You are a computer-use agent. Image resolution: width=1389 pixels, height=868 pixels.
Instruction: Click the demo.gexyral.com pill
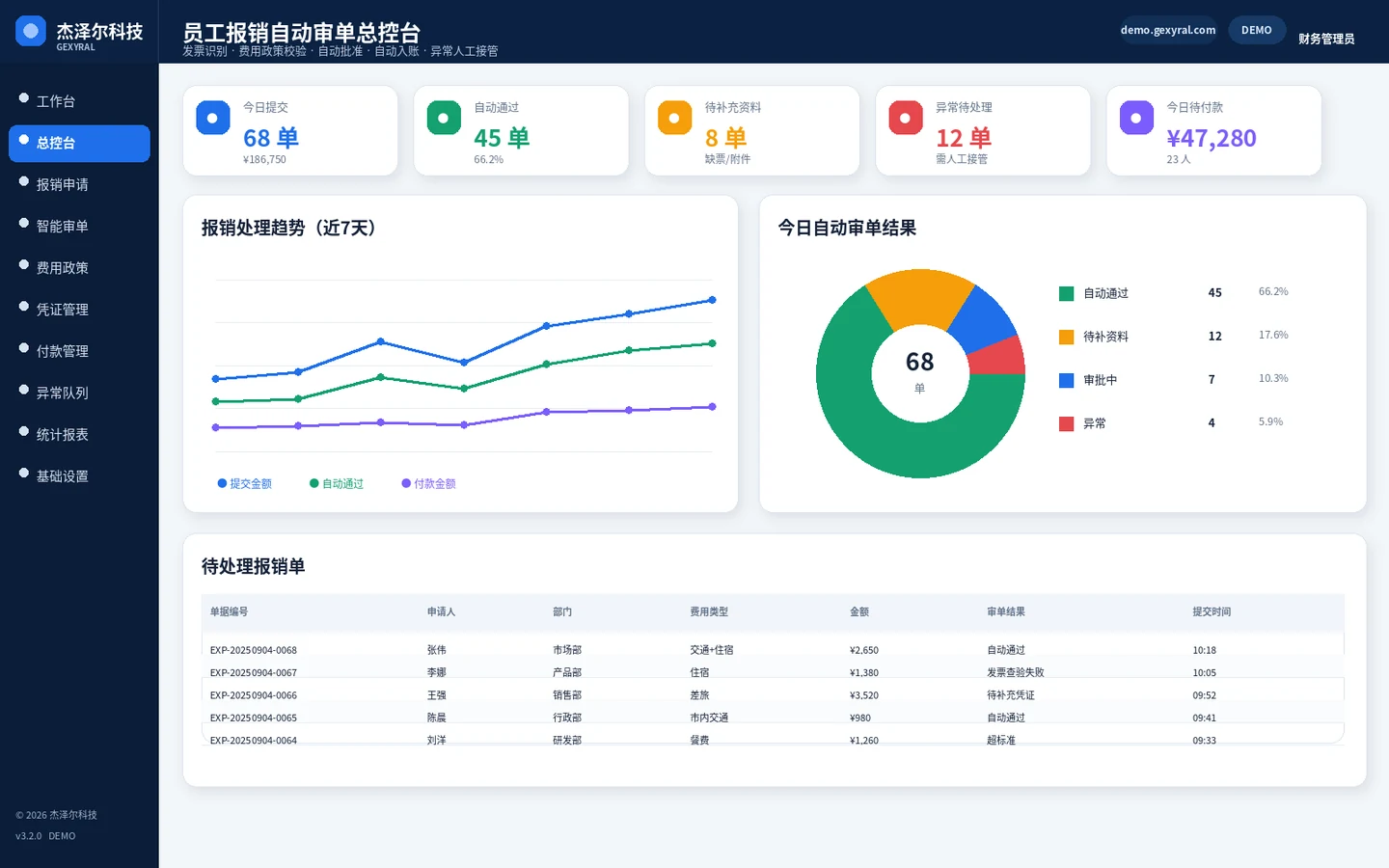(1168, 30)
